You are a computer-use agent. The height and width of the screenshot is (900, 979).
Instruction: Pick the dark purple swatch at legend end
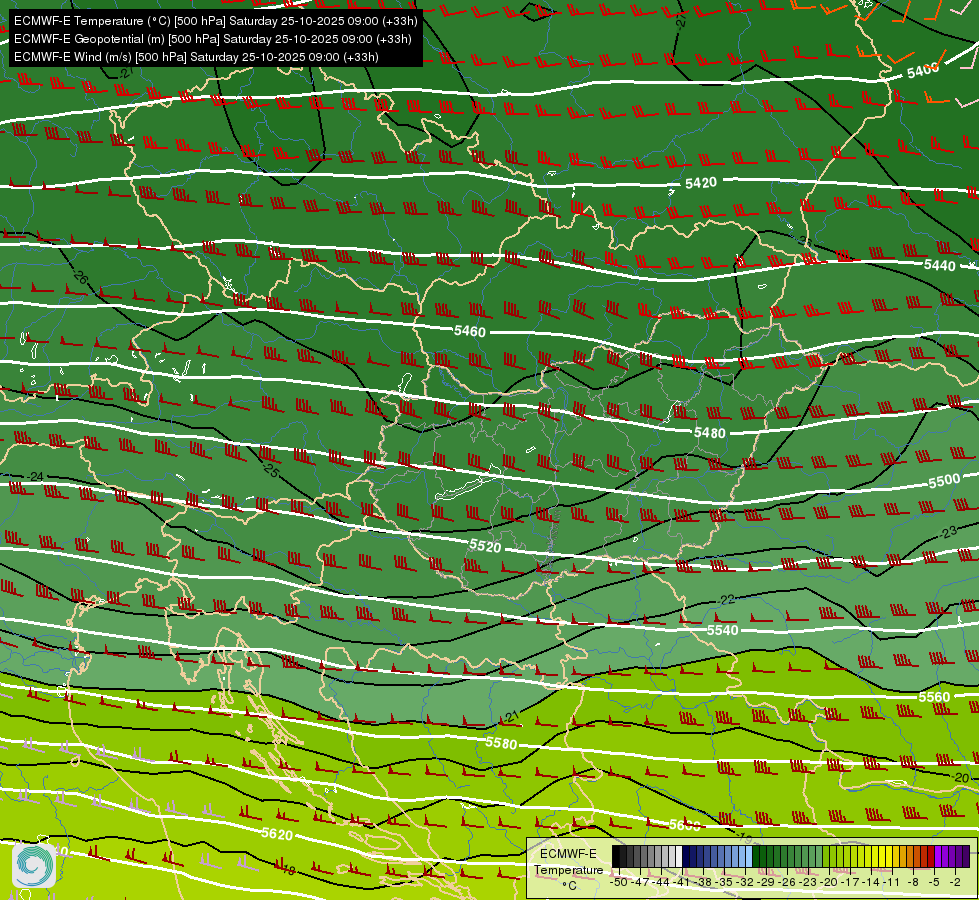(967, 856)
